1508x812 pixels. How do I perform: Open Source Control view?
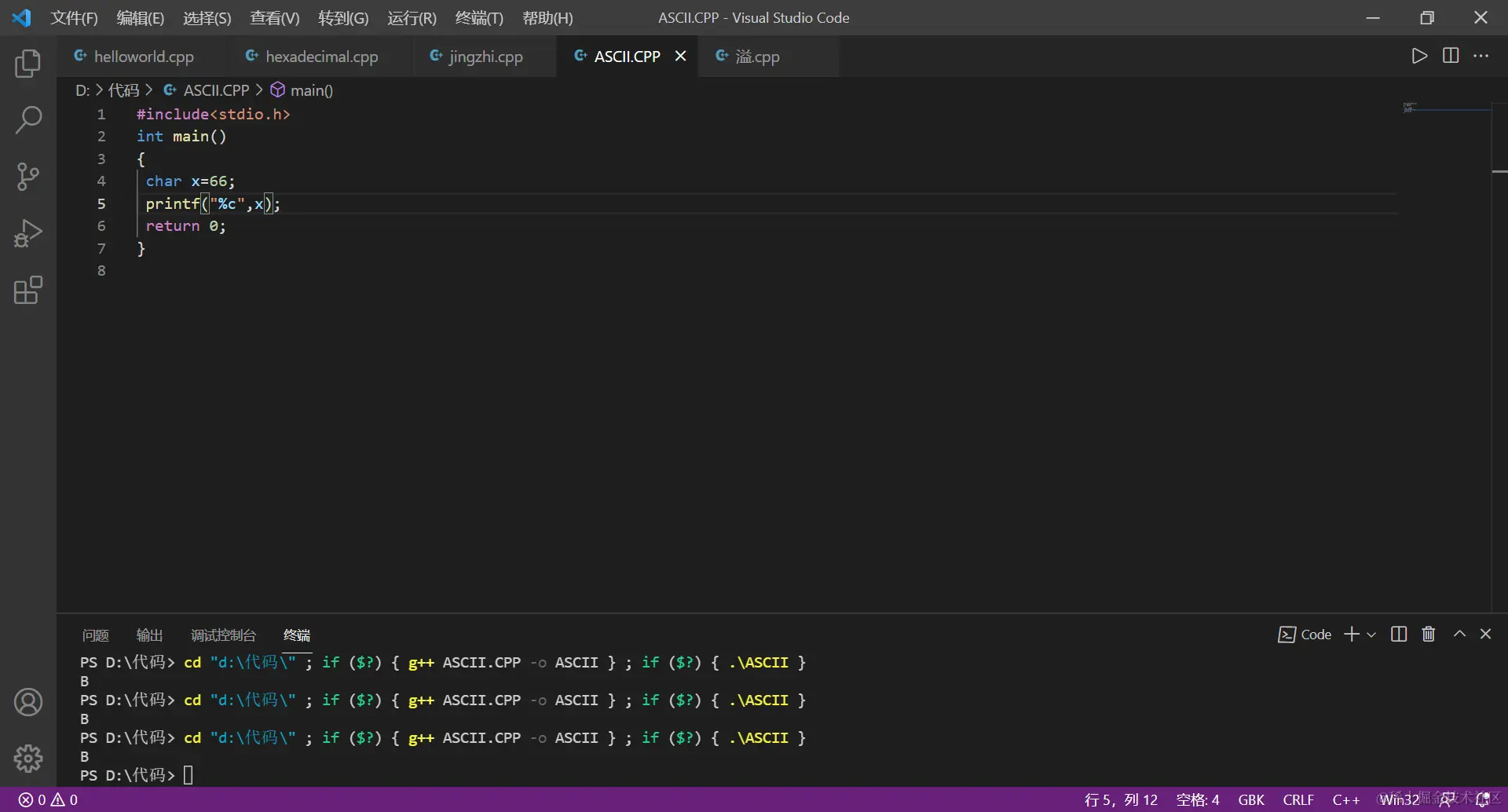coord(28,176)
